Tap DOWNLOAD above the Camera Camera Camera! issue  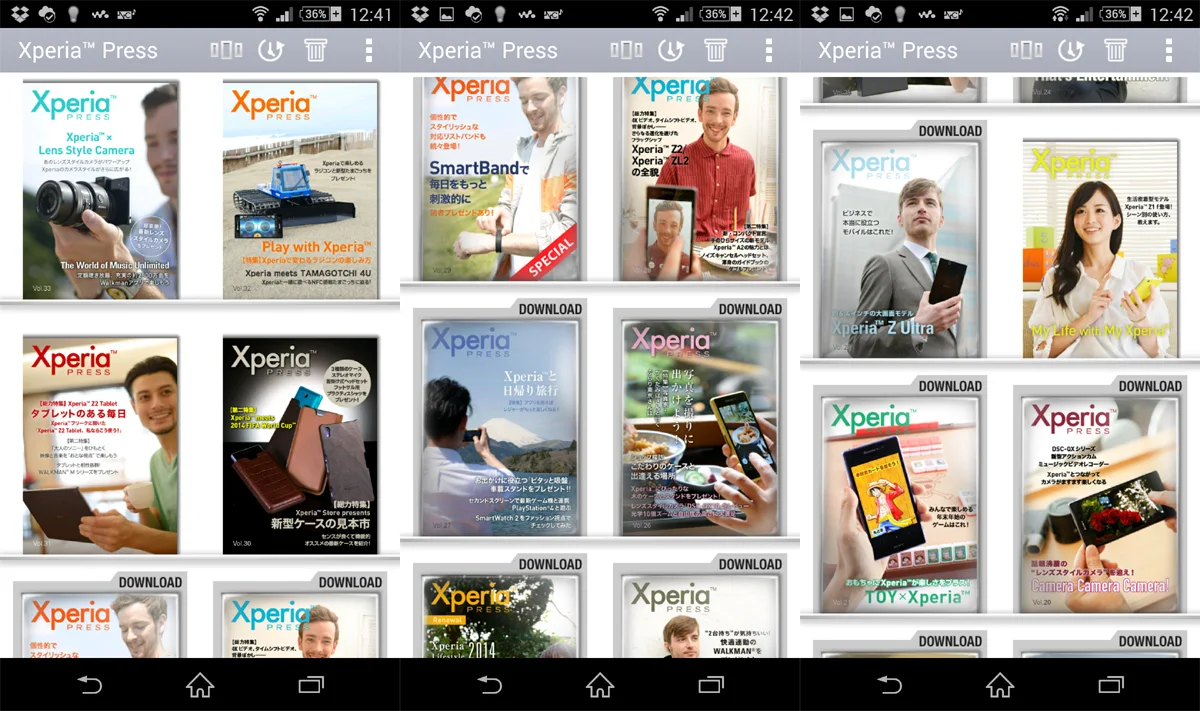pos(1150,386)
